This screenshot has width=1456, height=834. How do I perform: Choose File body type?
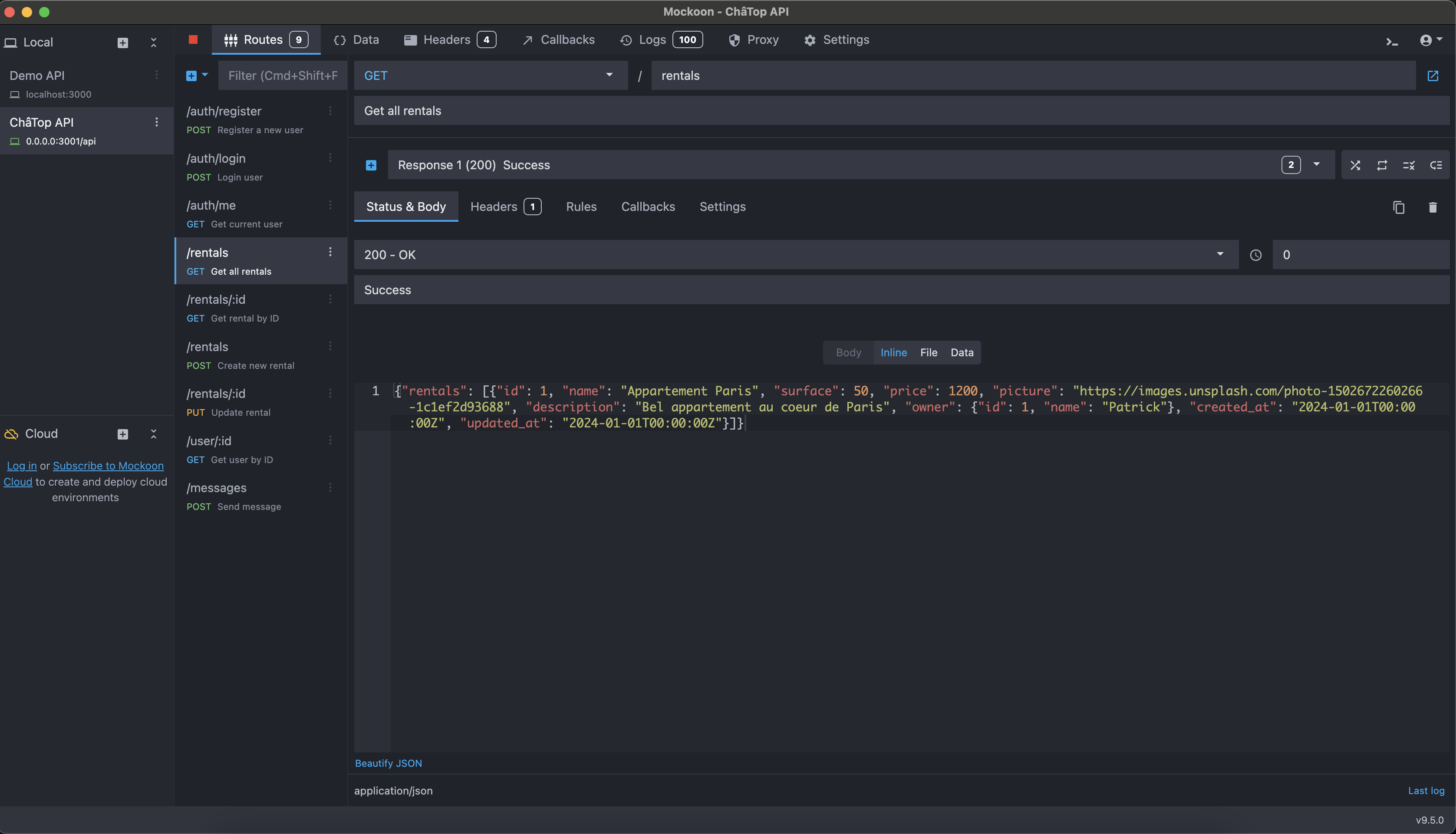point(928,352)
